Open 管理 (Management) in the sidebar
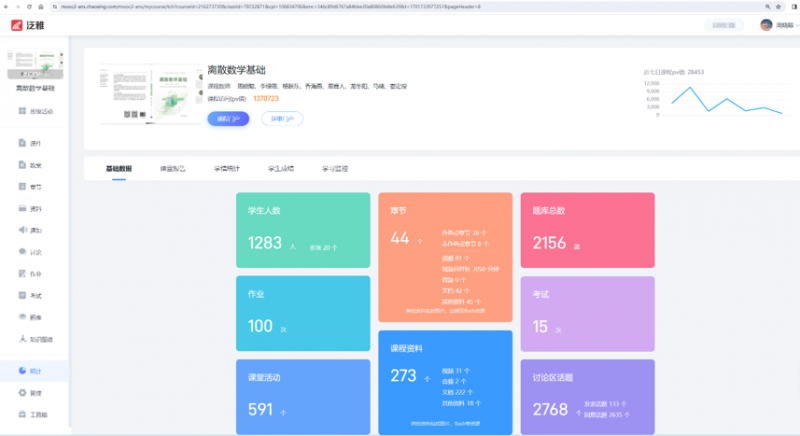The image size is (800, 436). pyautogui.click(x=22, y=393)
